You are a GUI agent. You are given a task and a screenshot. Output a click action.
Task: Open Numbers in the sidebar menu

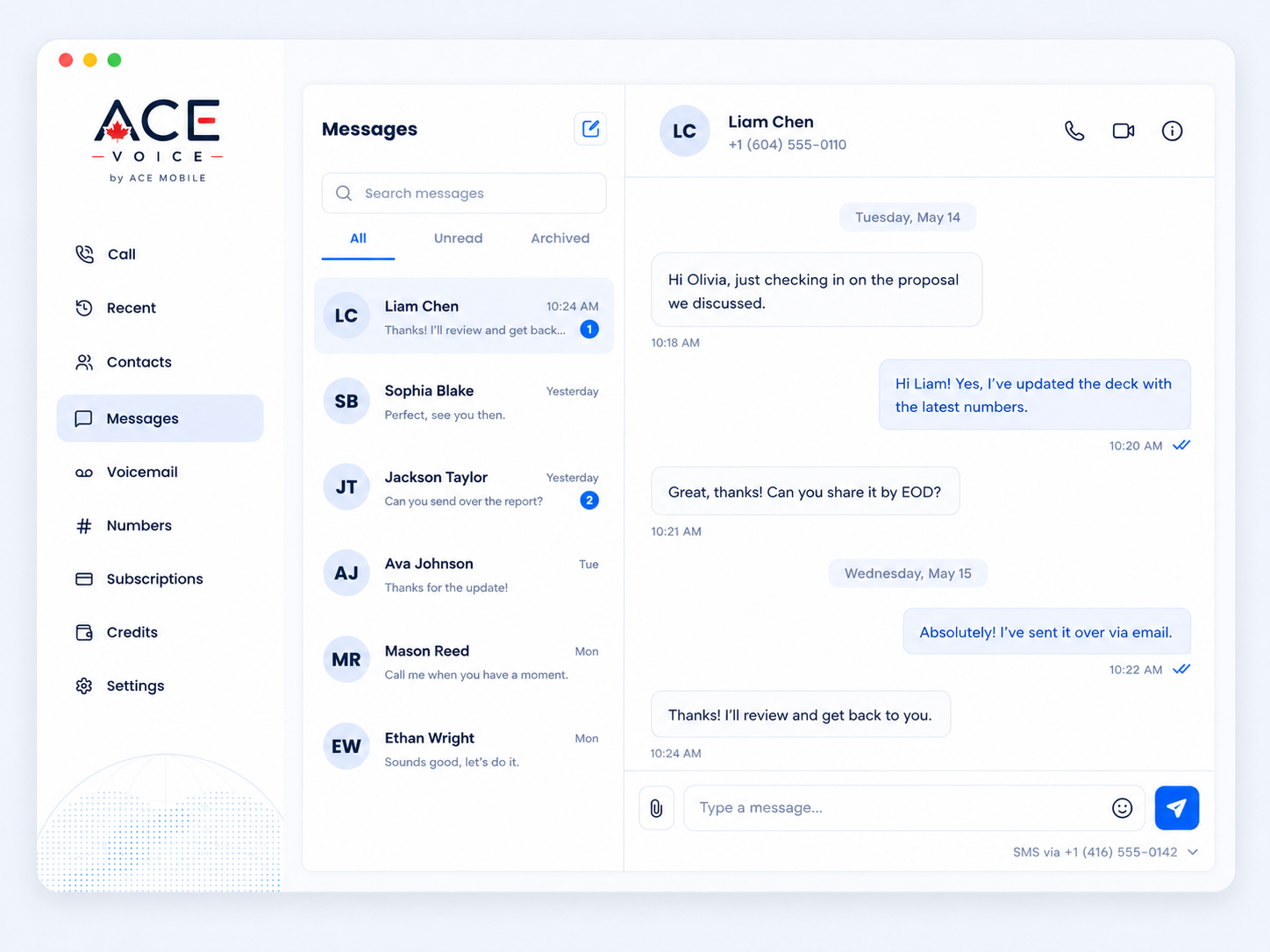click(x=160, y=526)
